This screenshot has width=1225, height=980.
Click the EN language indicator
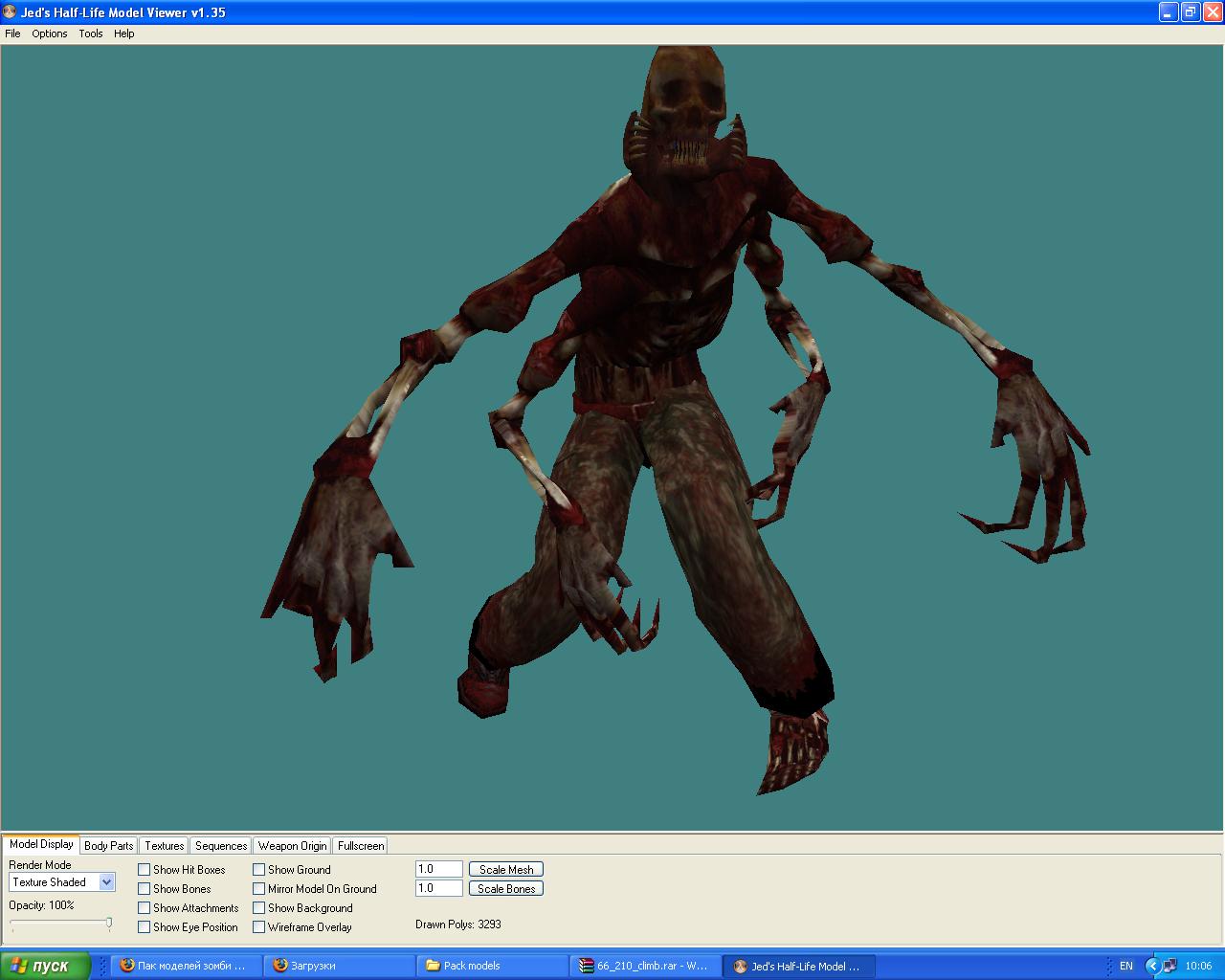click(x=1126, y=966)
